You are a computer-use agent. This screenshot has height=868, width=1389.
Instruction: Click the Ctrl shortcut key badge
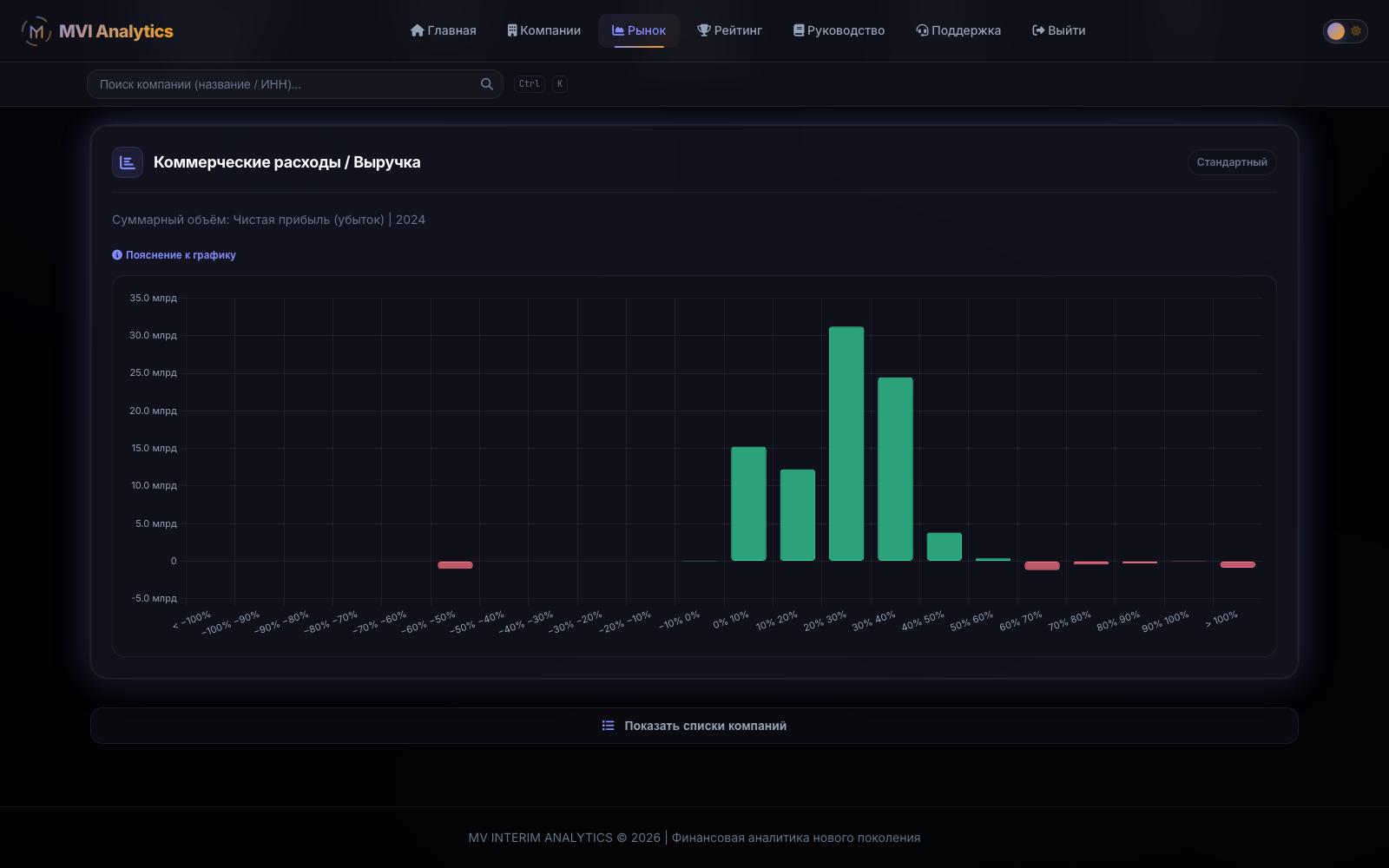pyautogui.click(x=530, y=84)
